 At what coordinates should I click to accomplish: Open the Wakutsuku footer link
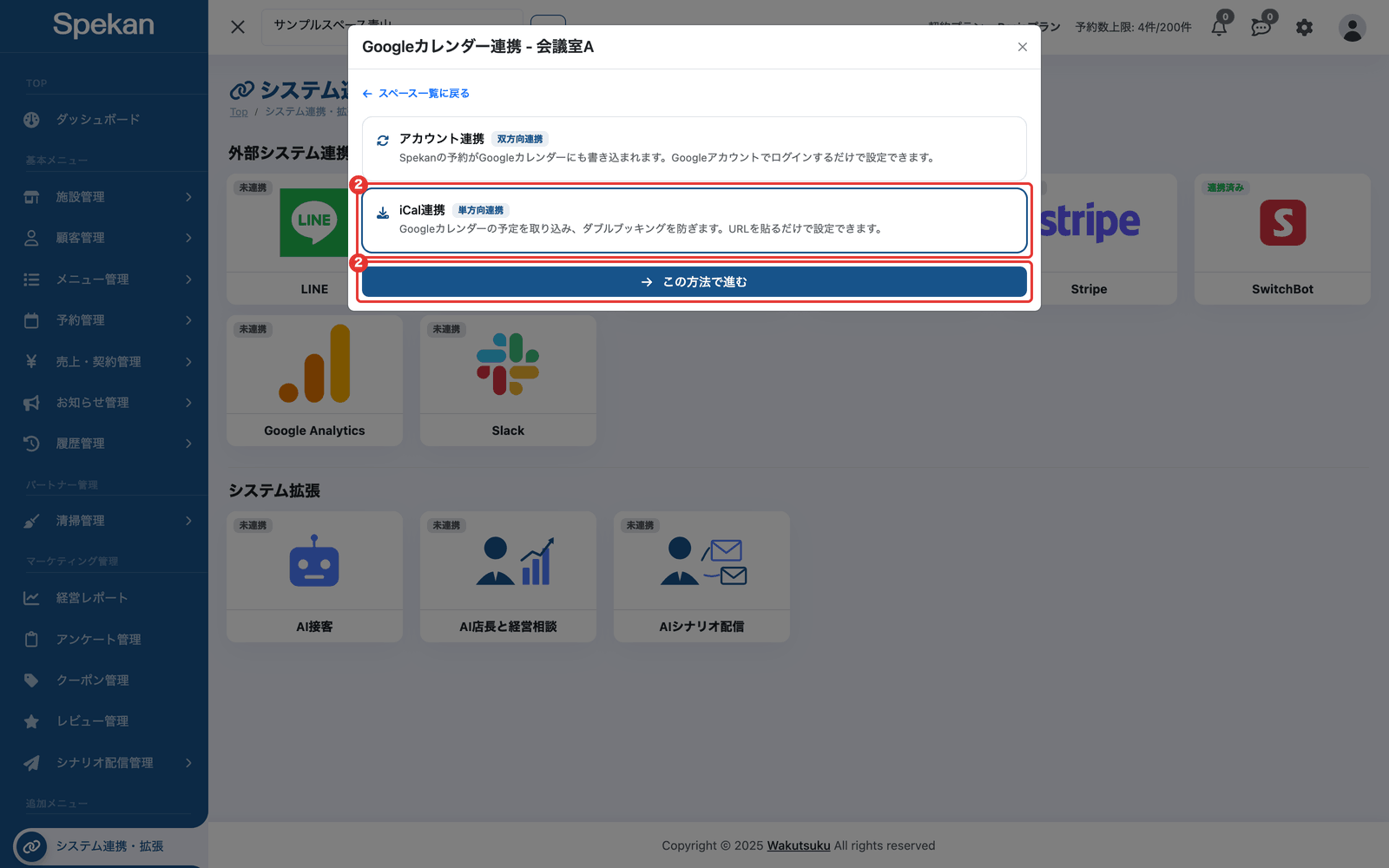(x=799, y=845)
